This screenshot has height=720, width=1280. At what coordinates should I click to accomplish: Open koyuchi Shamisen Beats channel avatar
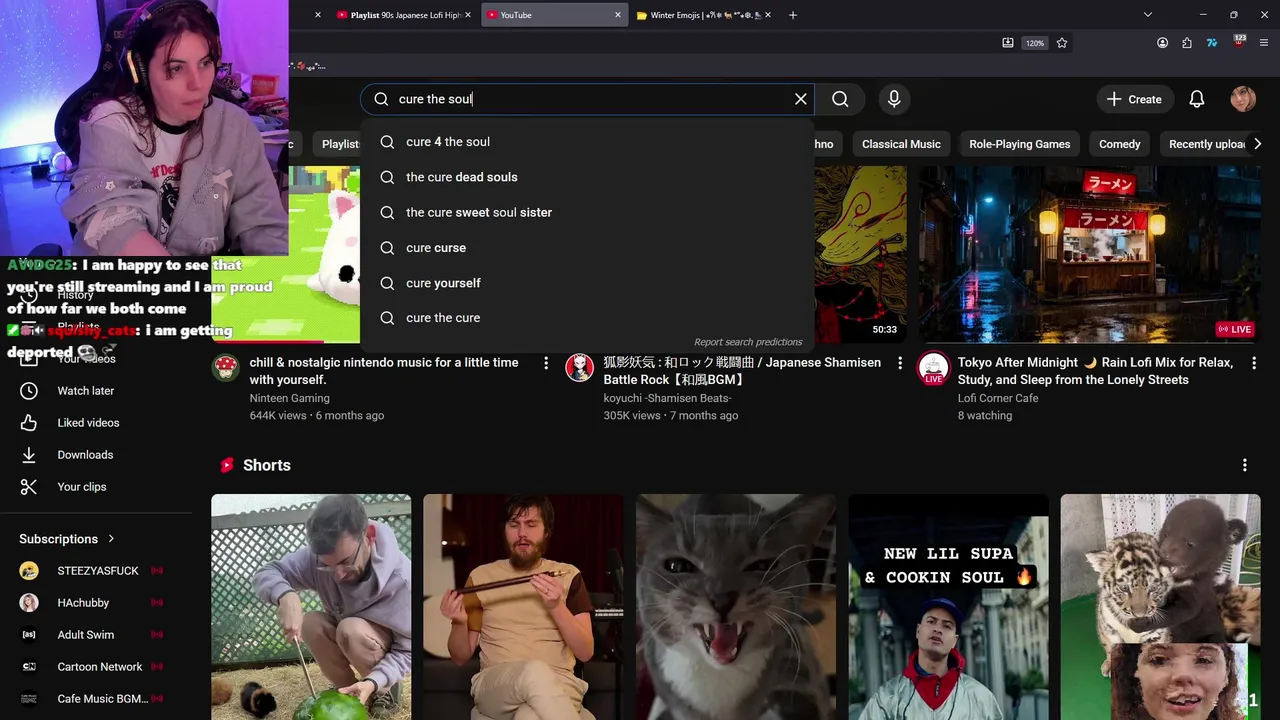point(579,367)
